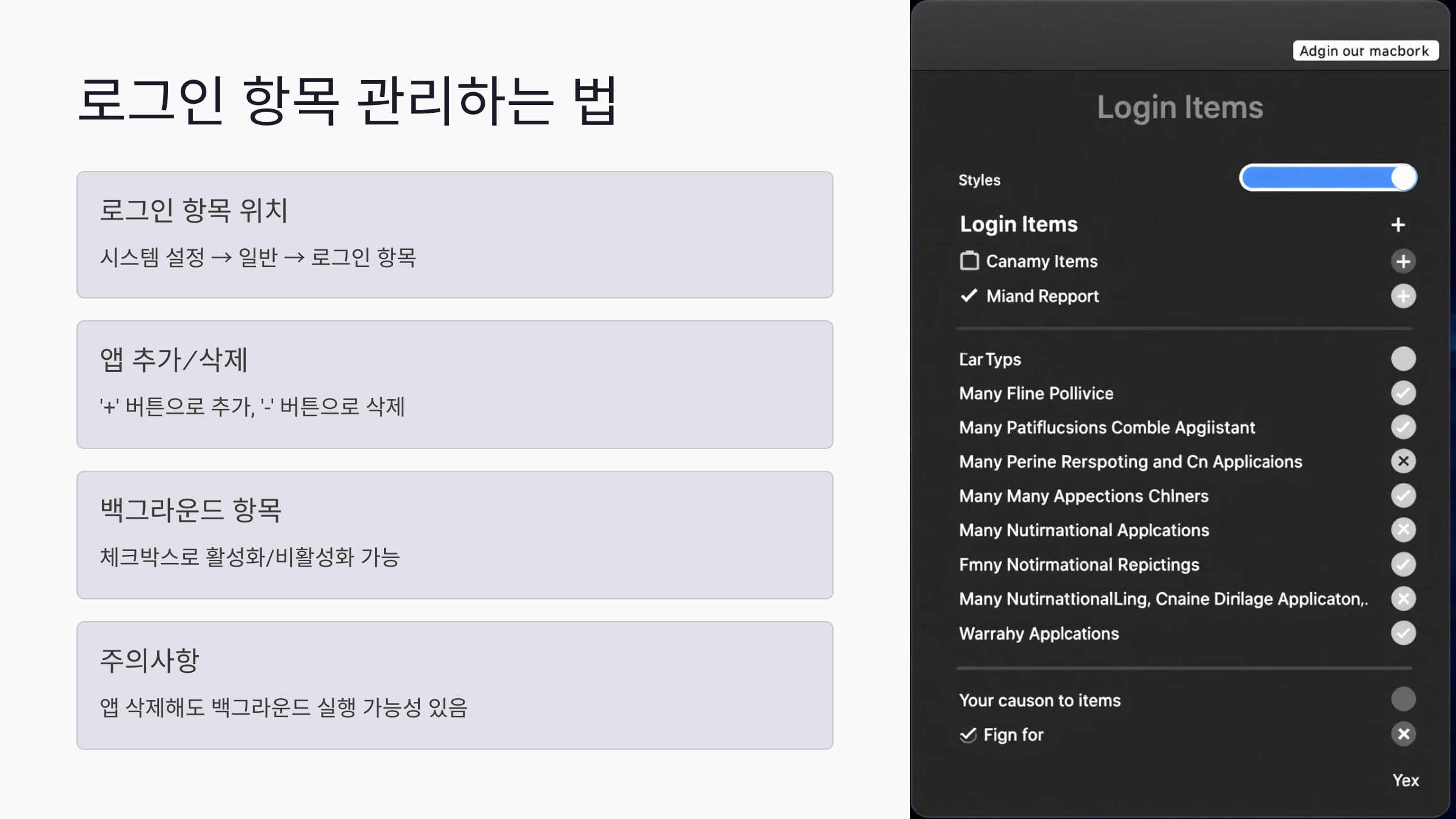This screenshot has height=819, width=1456.
Task: Toggle the blue Styles switch
Action: point(1327,178)
